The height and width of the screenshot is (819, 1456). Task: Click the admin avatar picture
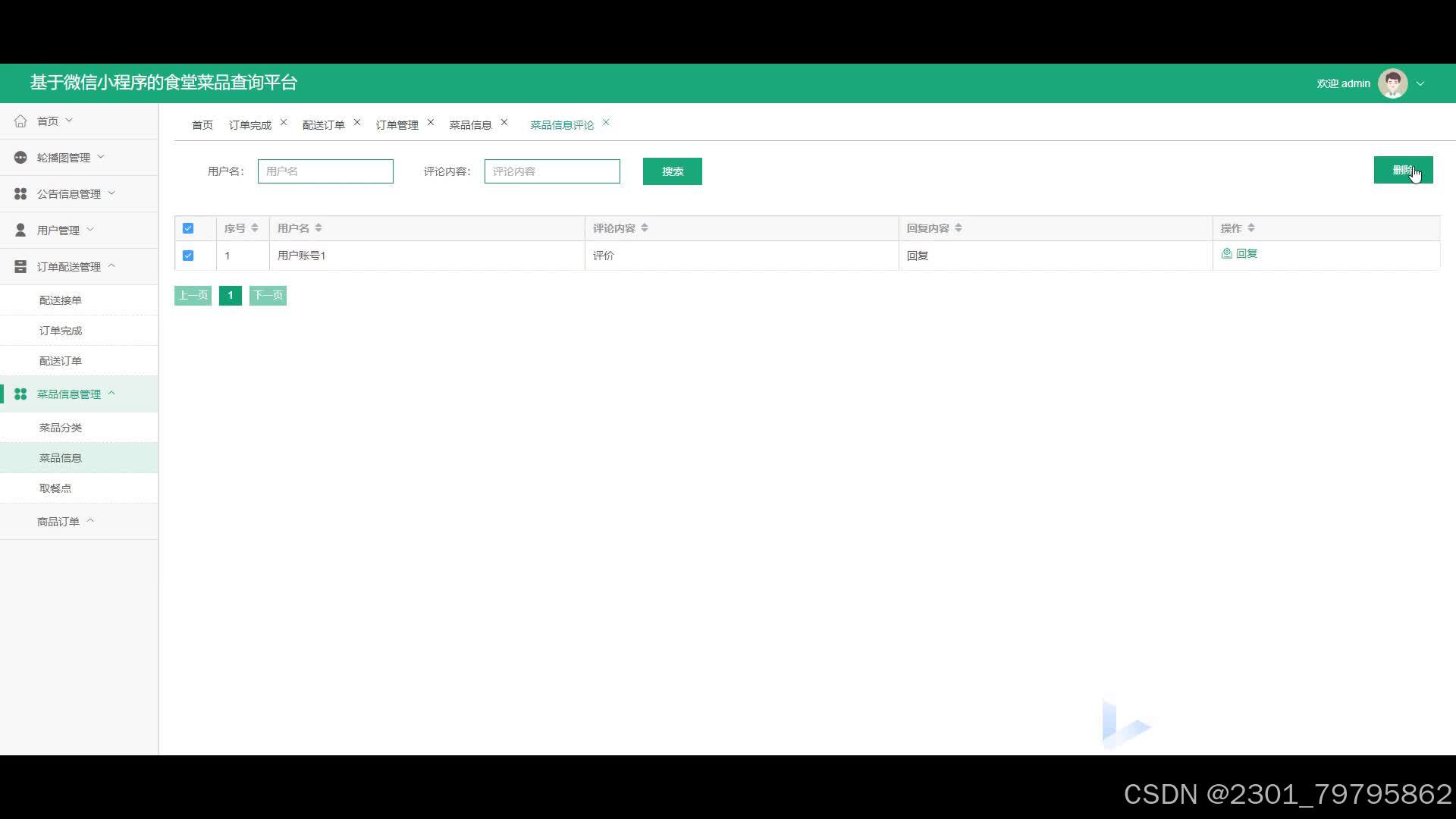pos(1392,83)
